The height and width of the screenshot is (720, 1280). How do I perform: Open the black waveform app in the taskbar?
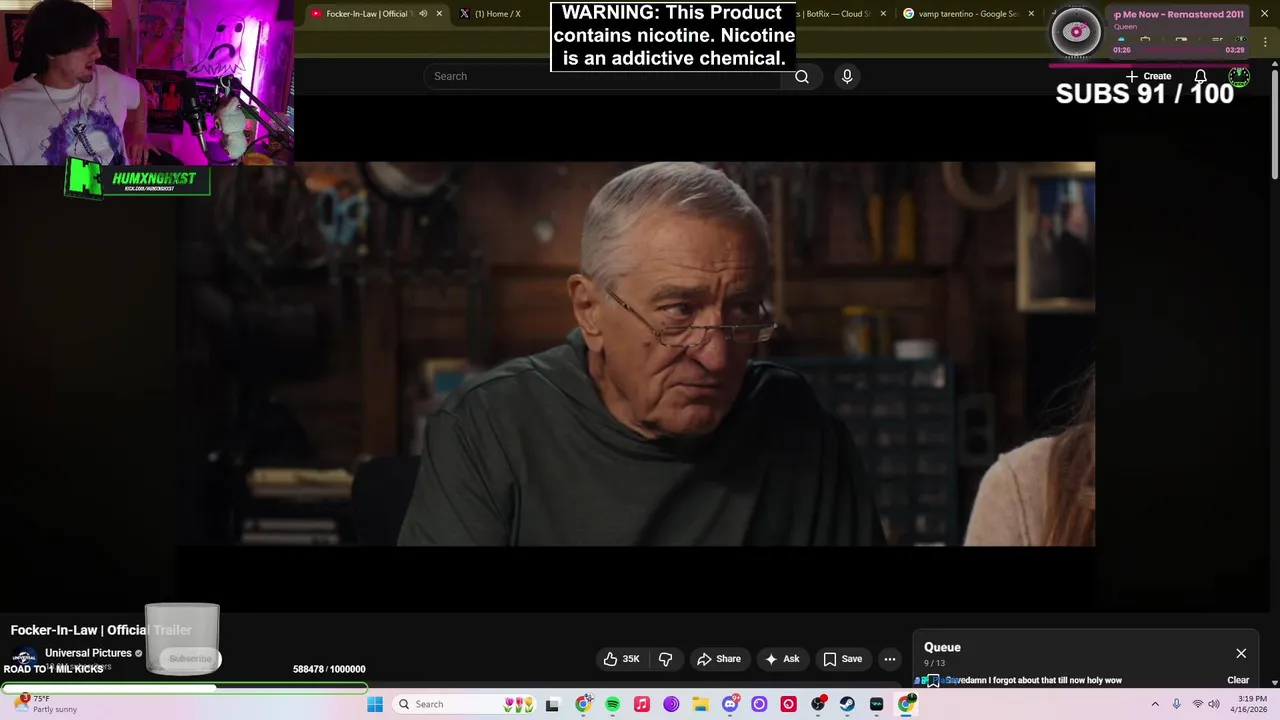click(x=877, y=704)
